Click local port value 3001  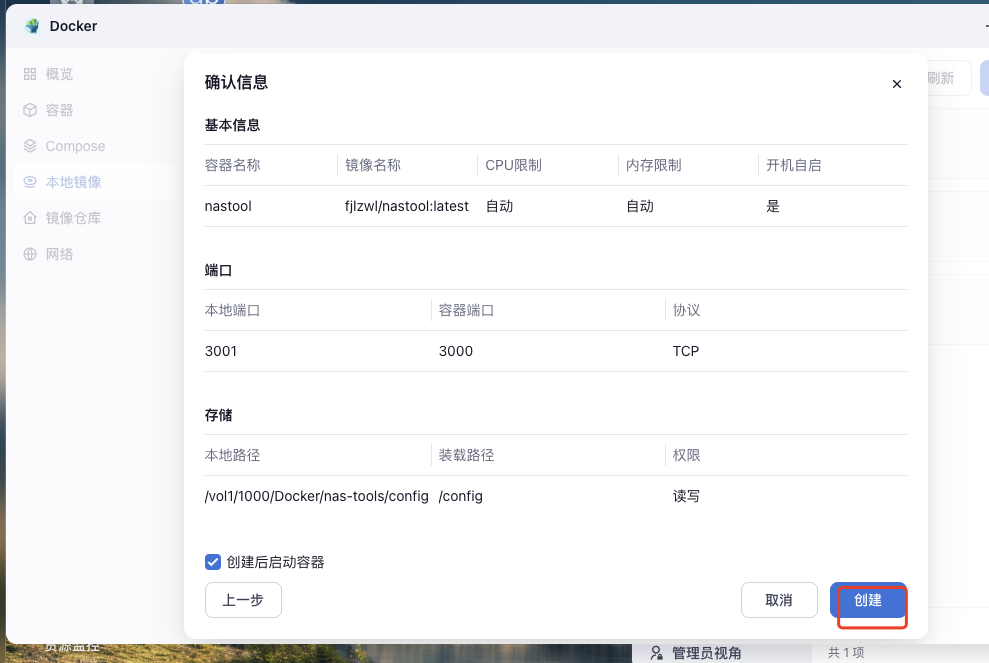click(x=221, y=351)
